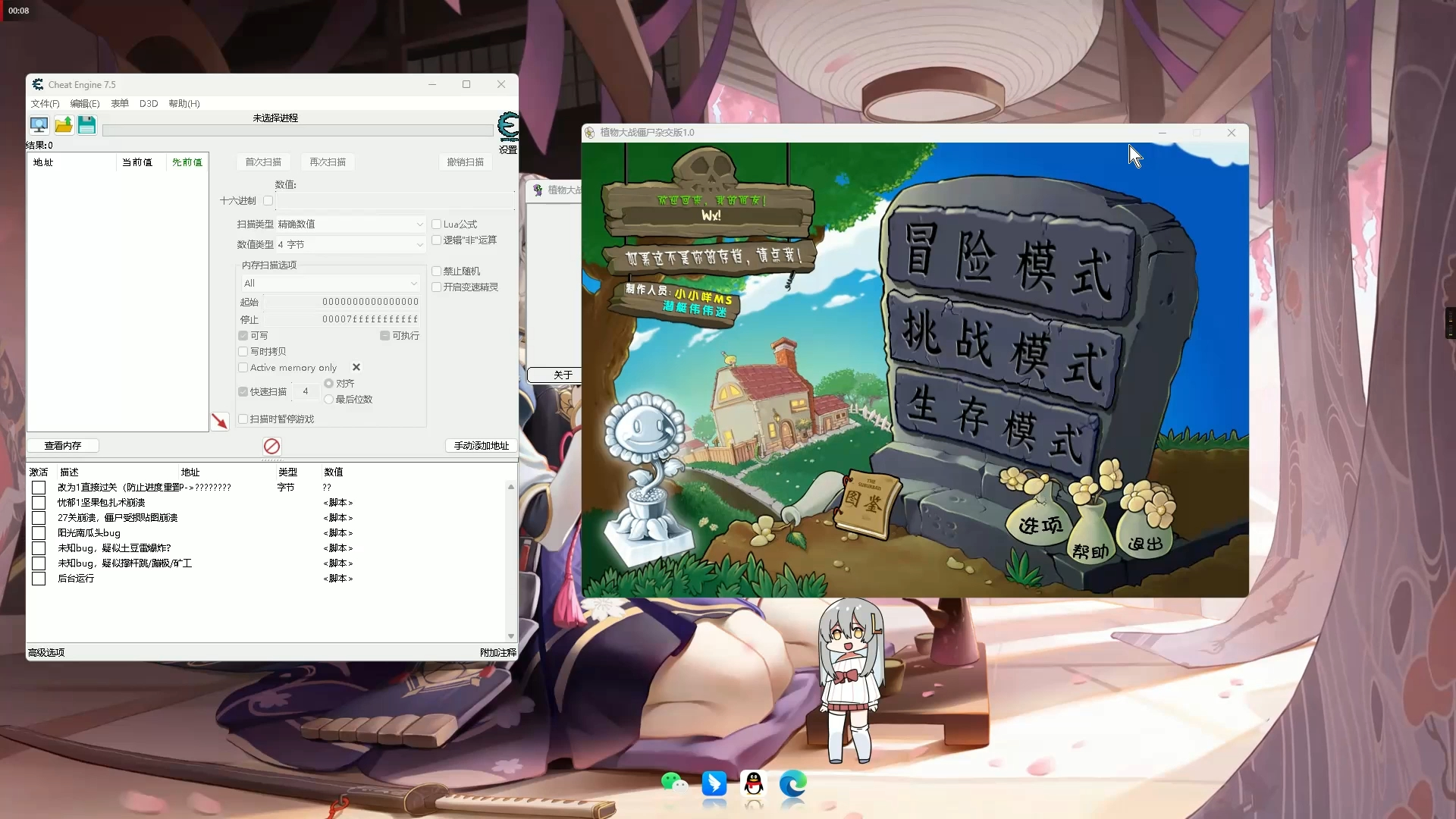1456x819 pixels.
Task: Select 生存模式 survival mode on tombstone
Action: [x=995, y=423]
